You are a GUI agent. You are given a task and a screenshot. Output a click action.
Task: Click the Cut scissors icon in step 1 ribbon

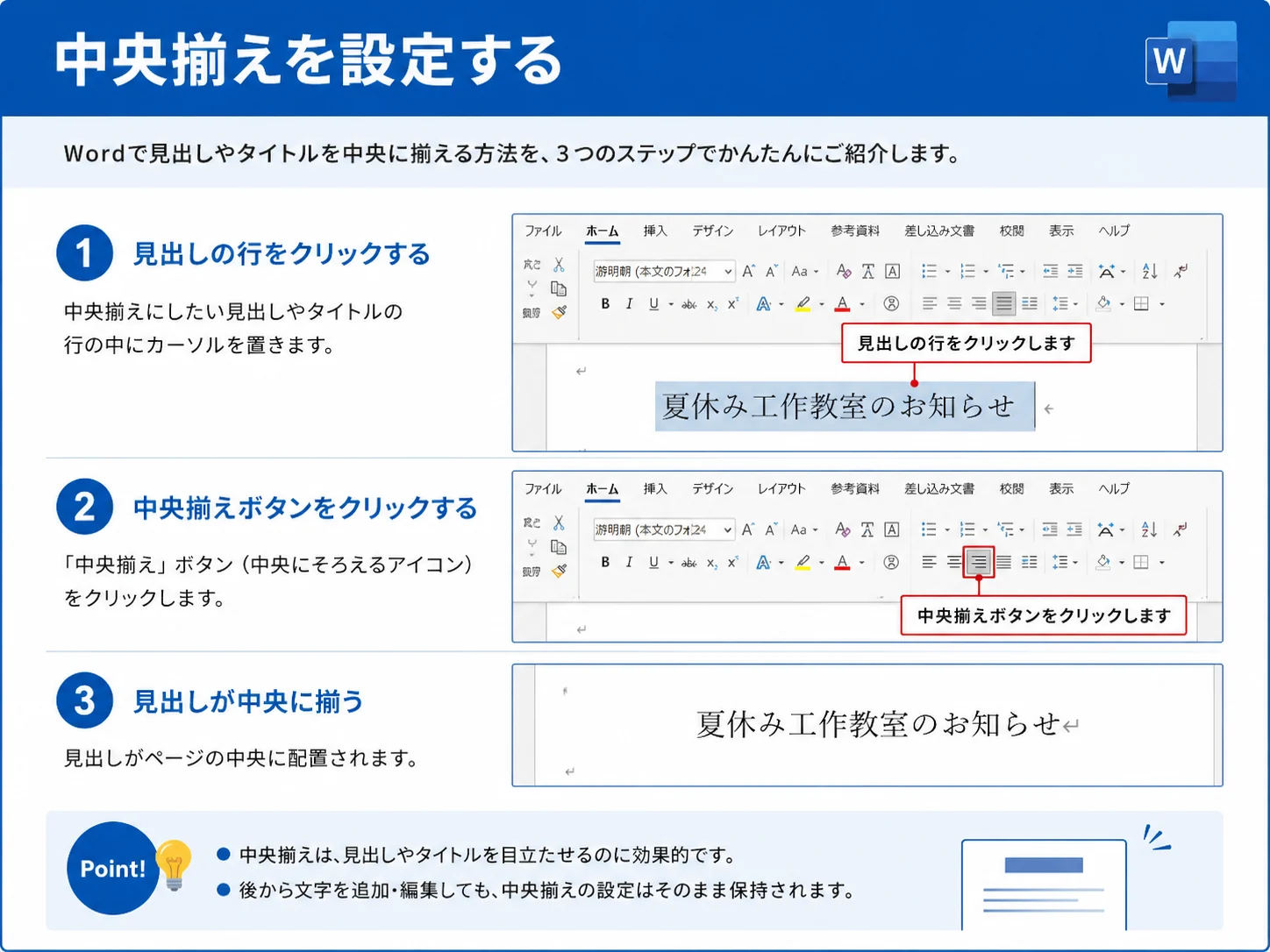559,264
